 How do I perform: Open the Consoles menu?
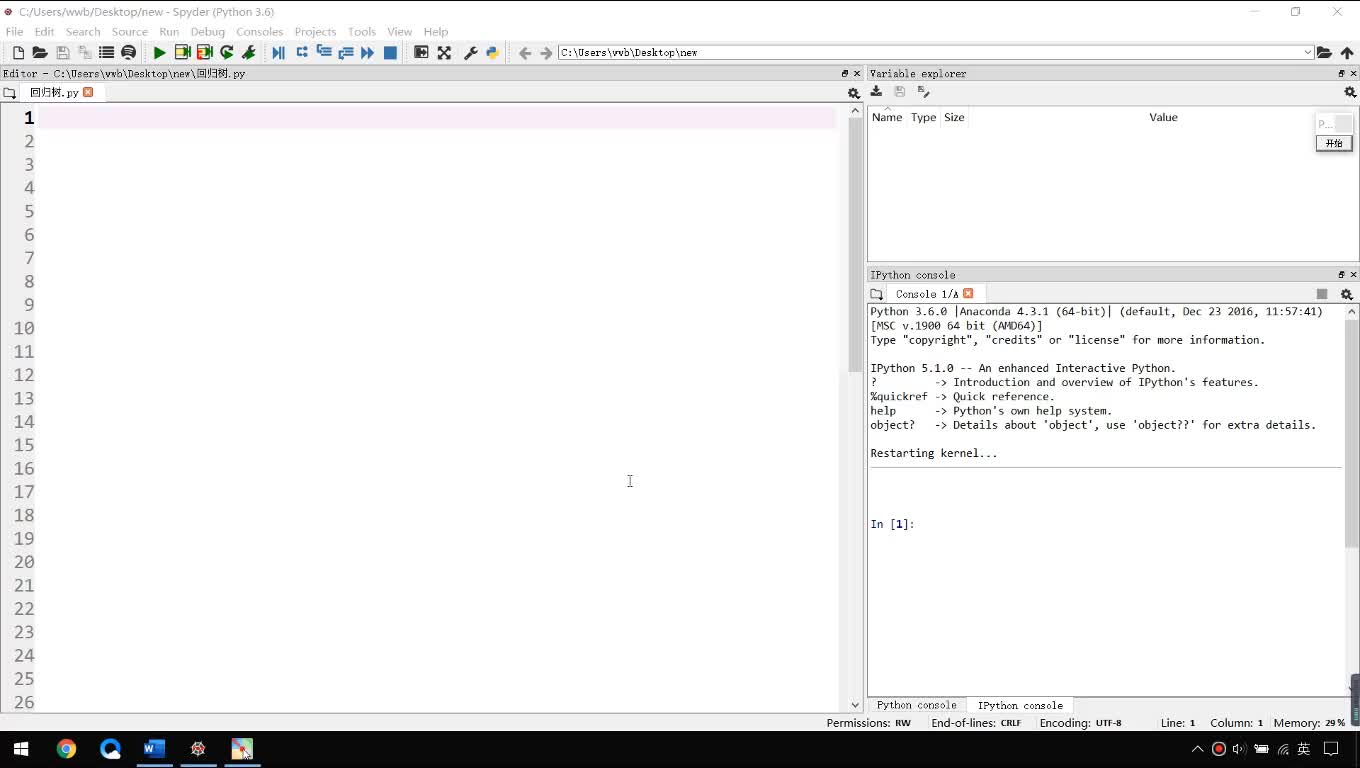click(x=259, y=32)
